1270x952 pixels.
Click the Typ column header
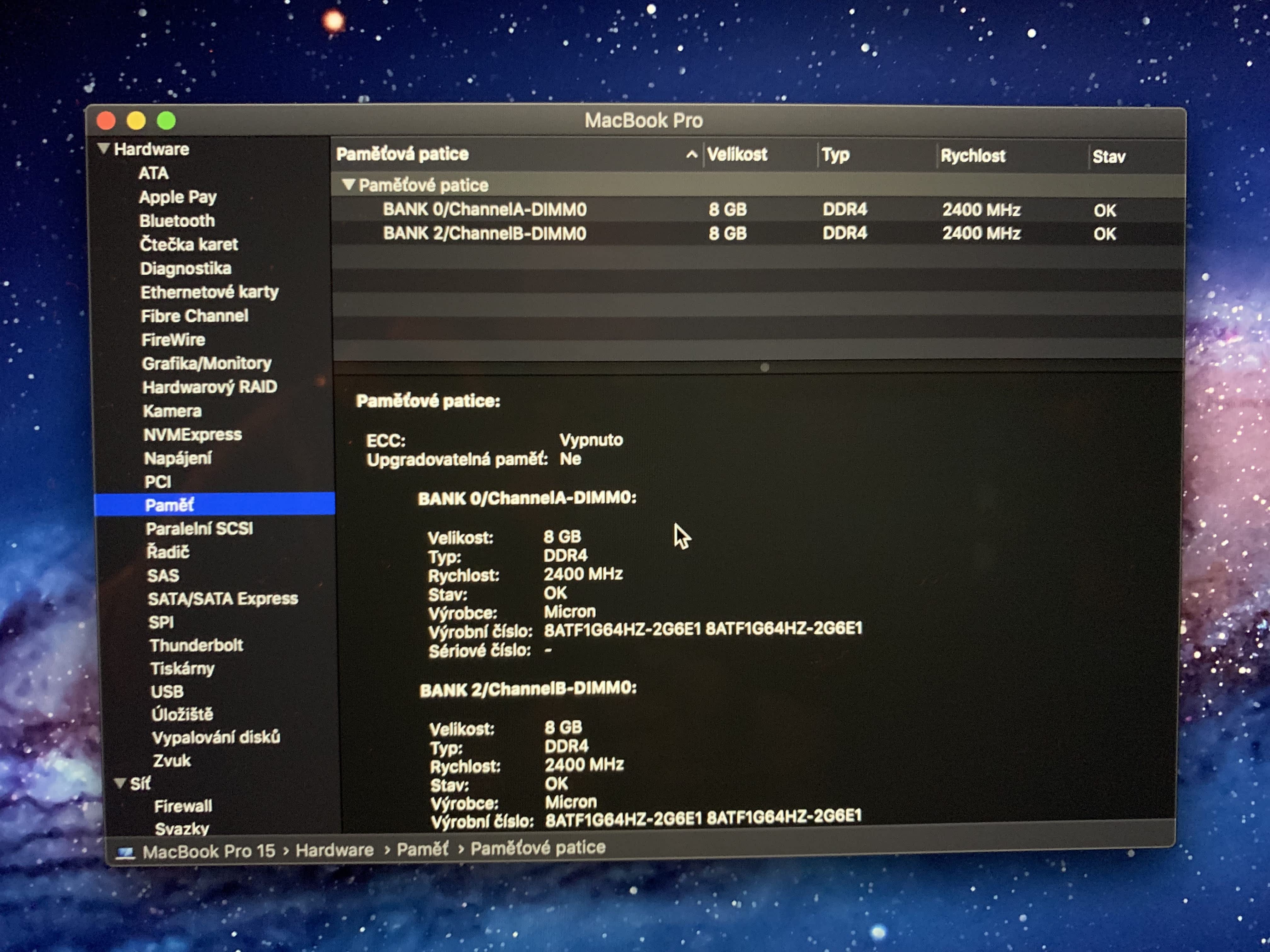point(835,155)
